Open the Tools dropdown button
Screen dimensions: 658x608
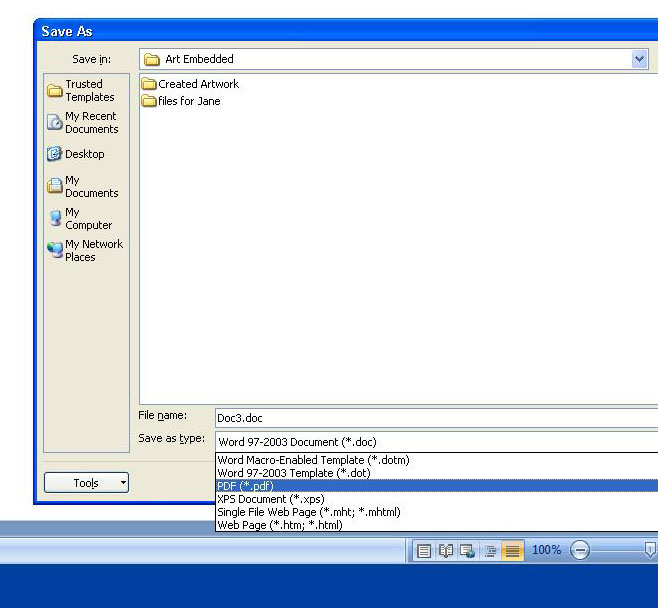[86, 483]
